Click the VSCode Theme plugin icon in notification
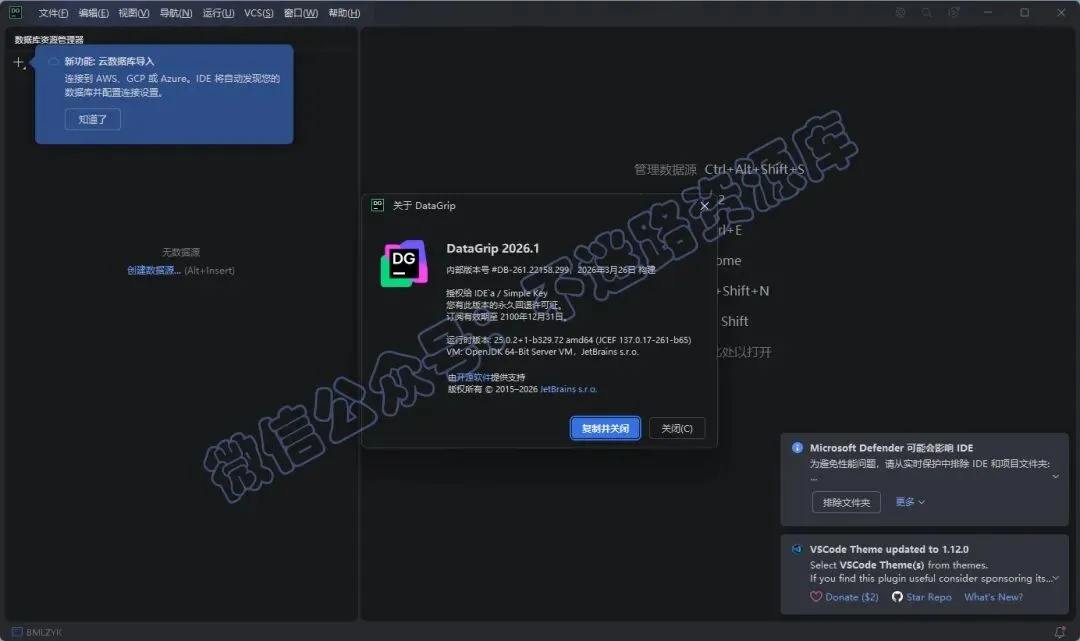The height and width of the screenshot is (641, 1080). tap(797, 549)
